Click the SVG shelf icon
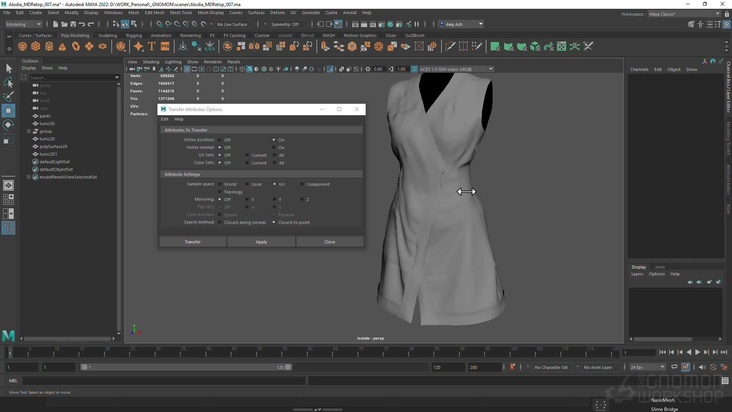Image resolution: width=732 pixels, height=412 pixels. point(165,46)
